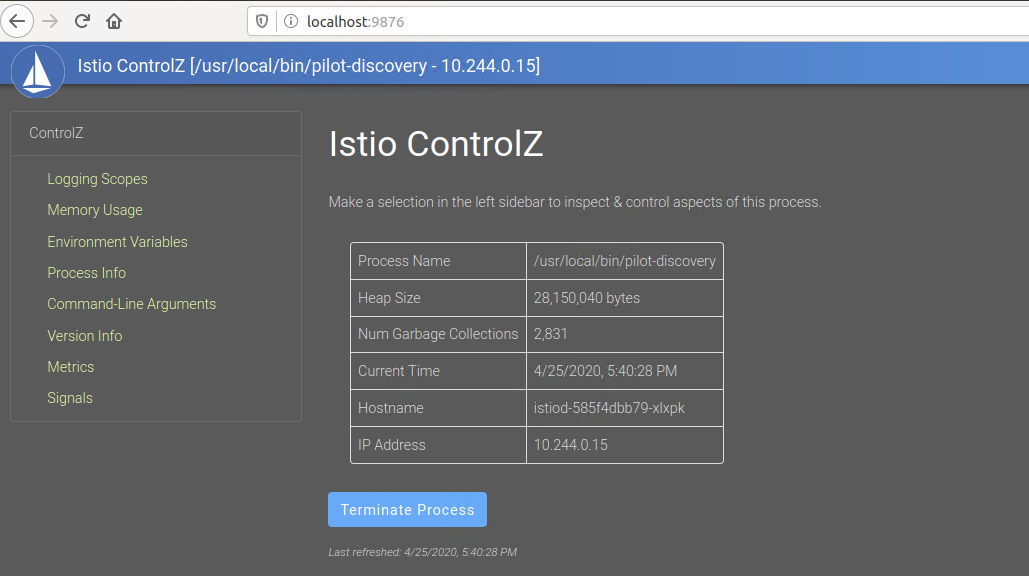The image size is (1029, 576).
Task: Click the ControlZ sidebar header
Action: [54, 132]
